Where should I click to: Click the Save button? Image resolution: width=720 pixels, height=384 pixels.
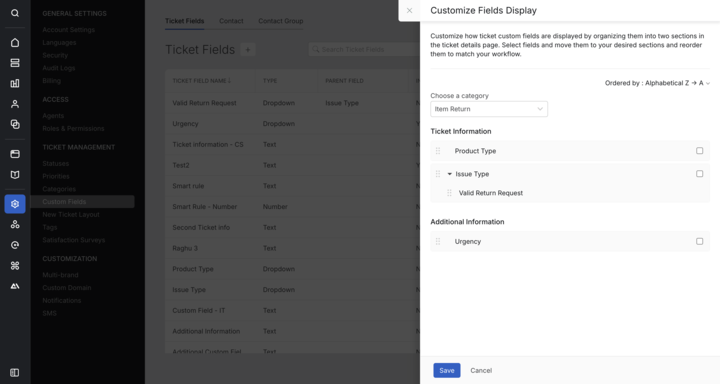pos(447,370)
